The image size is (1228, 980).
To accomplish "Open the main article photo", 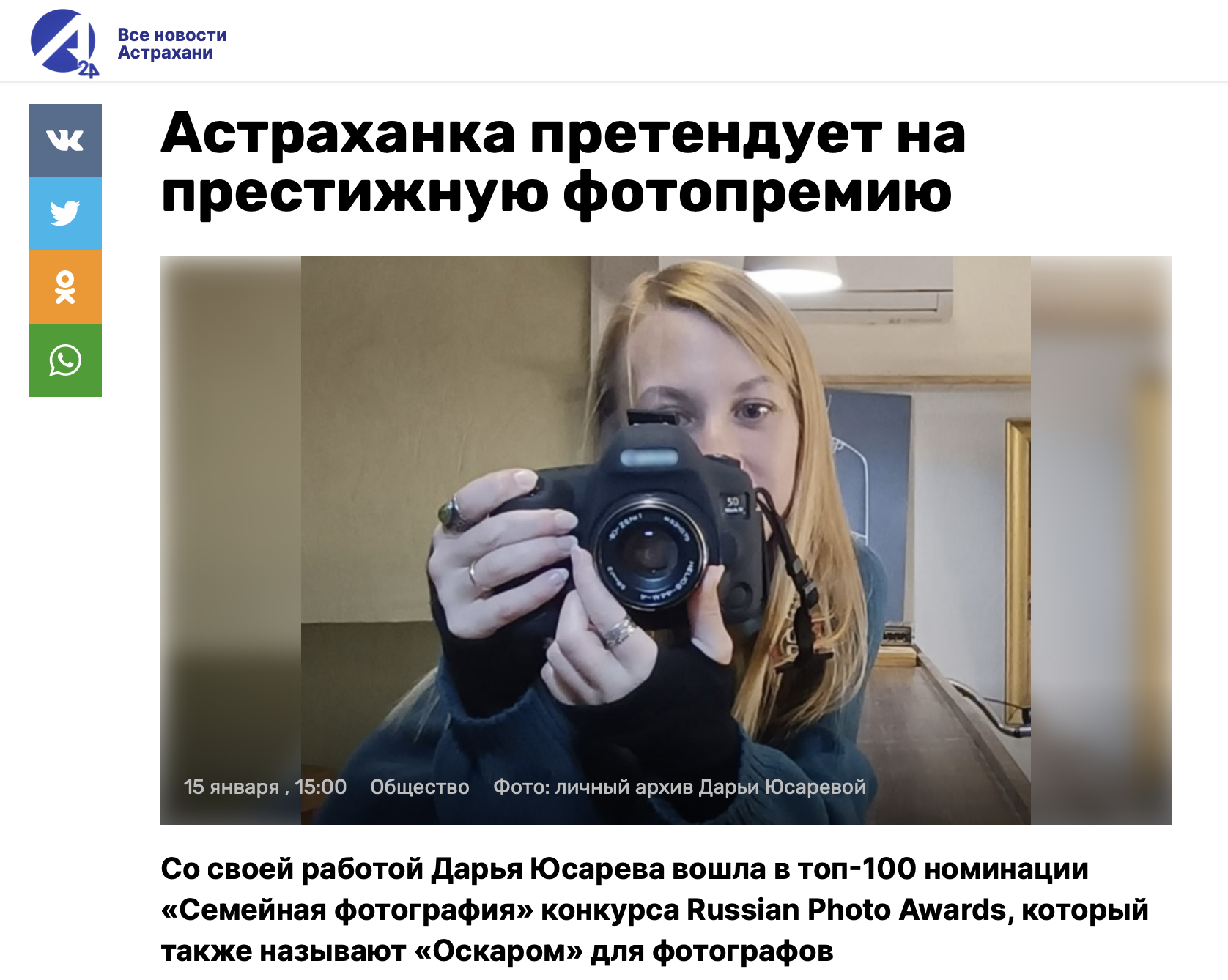I will pos(666,540).
